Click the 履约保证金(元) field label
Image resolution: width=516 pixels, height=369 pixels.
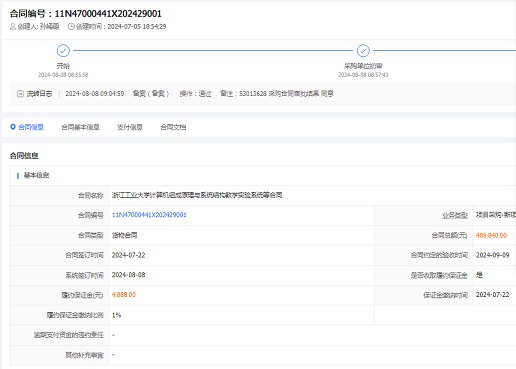pos(82,295)
